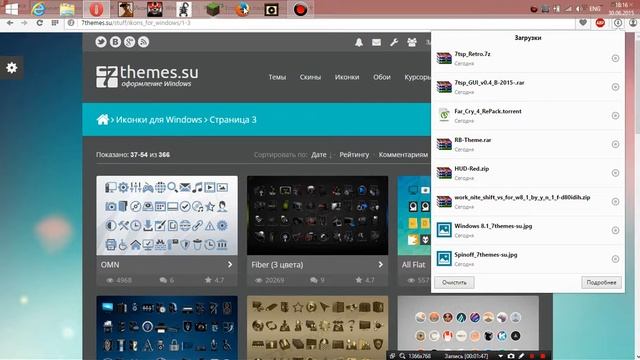Bookmark page with heart icon

point(583,23)
